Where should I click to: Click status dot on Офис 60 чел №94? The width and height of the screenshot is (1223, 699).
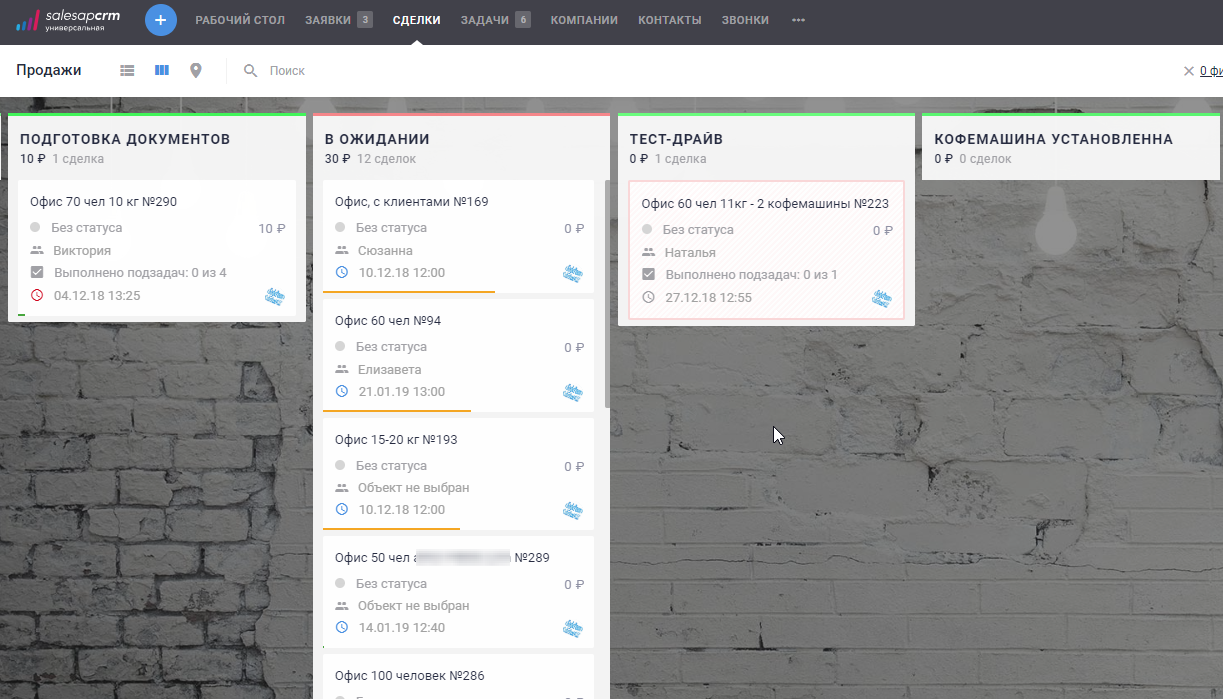pyautogui.click(x=341, y=347)
